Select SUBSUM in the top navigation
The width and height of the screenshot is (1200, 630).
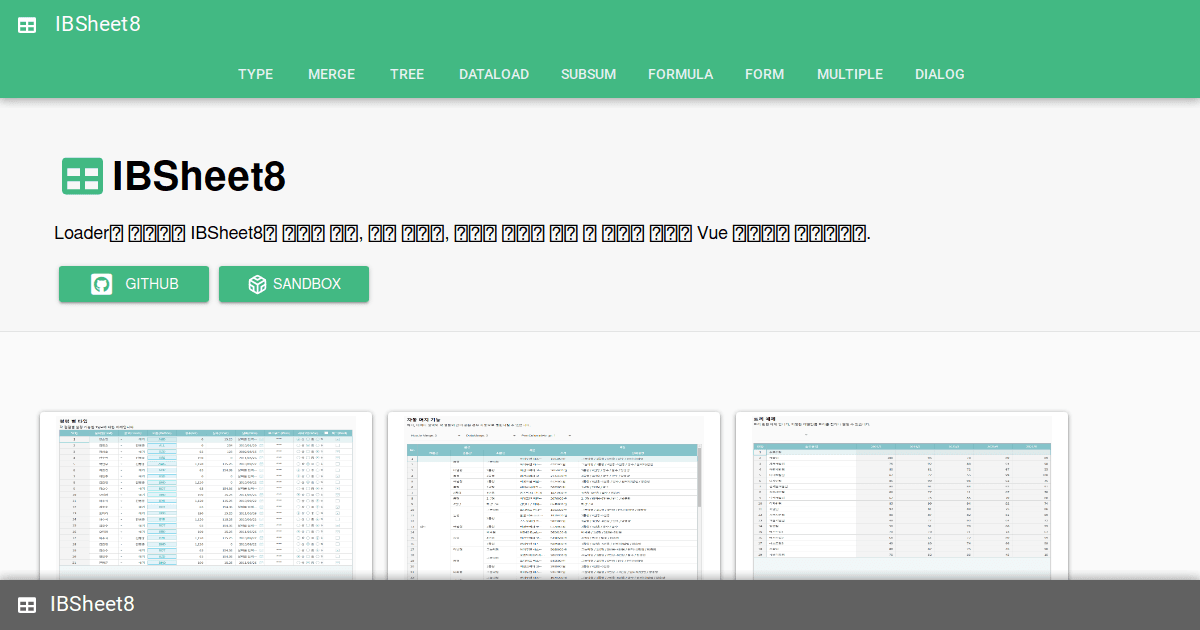[x=588, y=74]
